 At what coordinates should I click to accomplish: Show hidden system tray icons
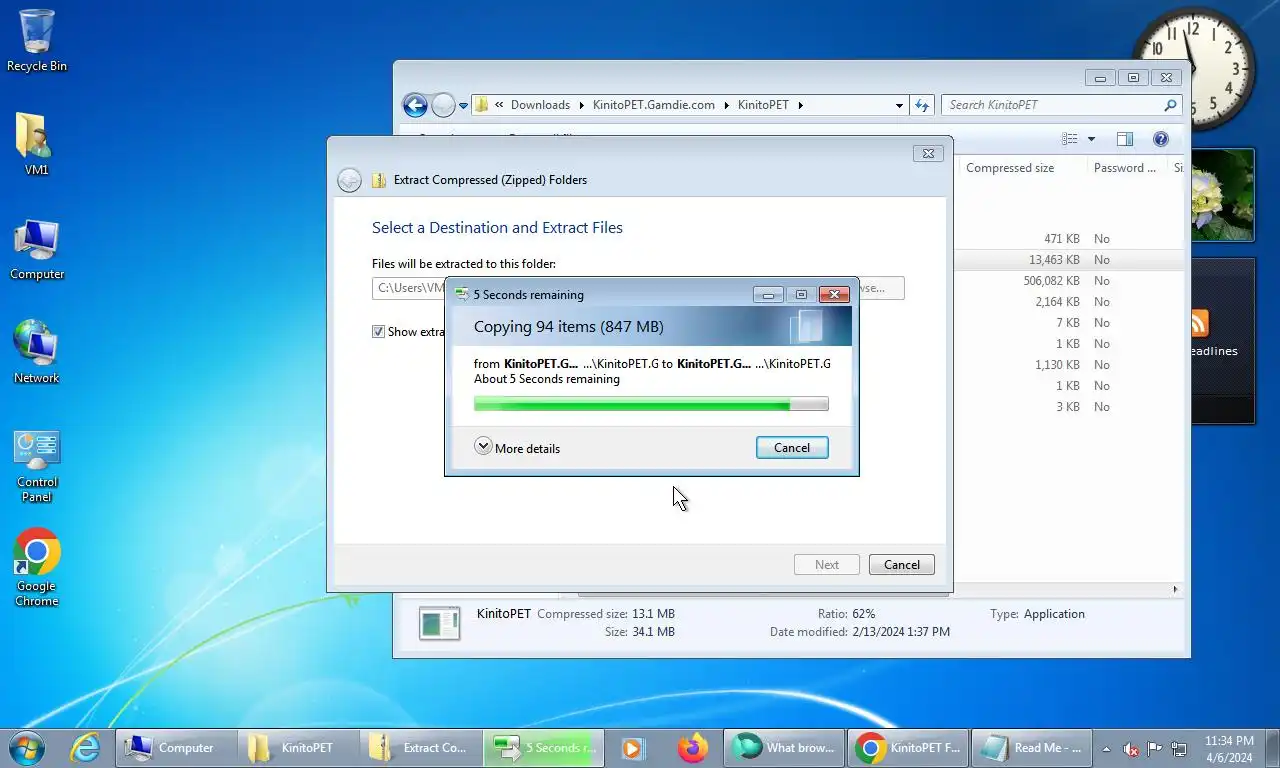click(x=1107, y=748)
